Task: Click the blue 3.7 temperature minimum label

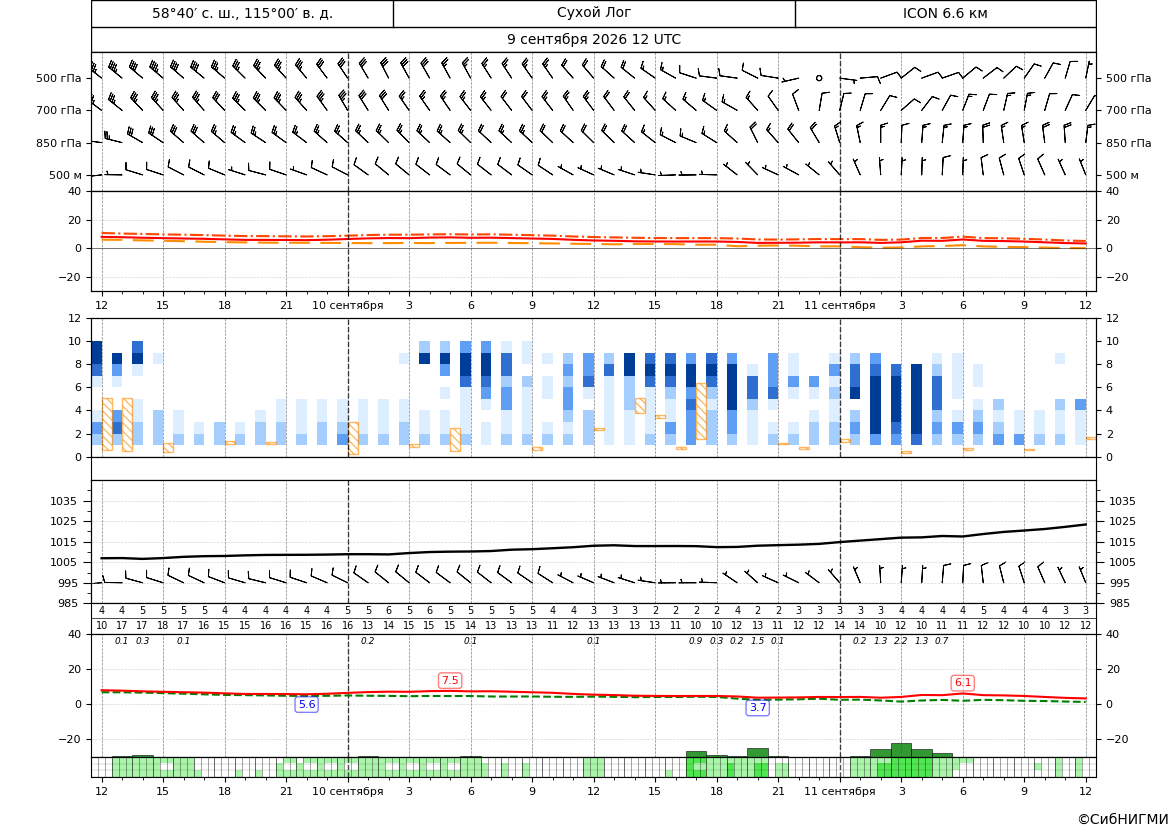Action: click(x=758, y=708)
